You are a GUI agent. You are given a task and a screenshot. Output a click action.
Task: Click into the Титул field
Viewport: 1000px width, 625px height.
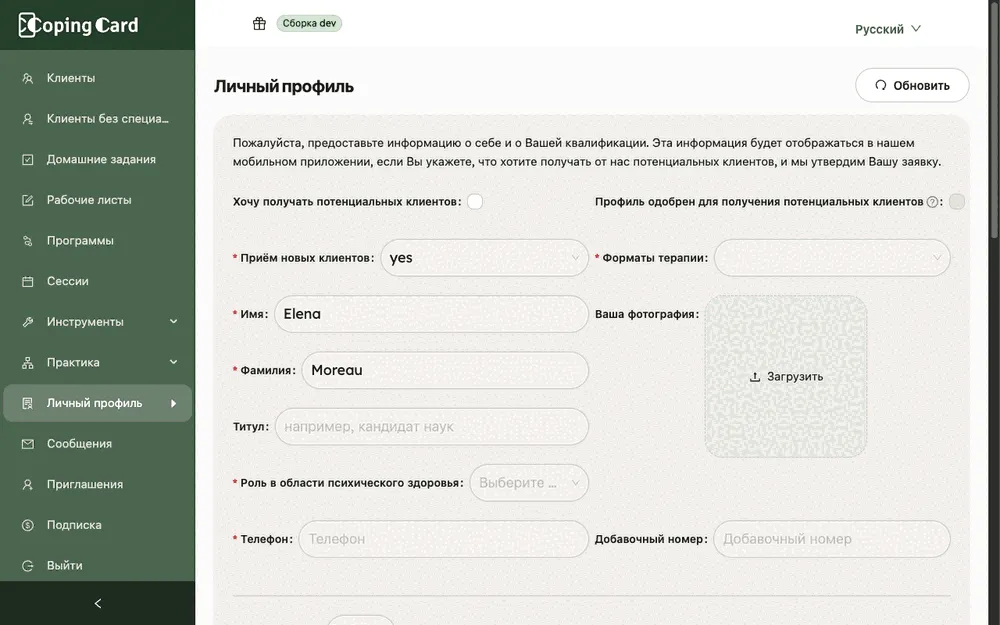pyautogui.click(x=432, y=427)
